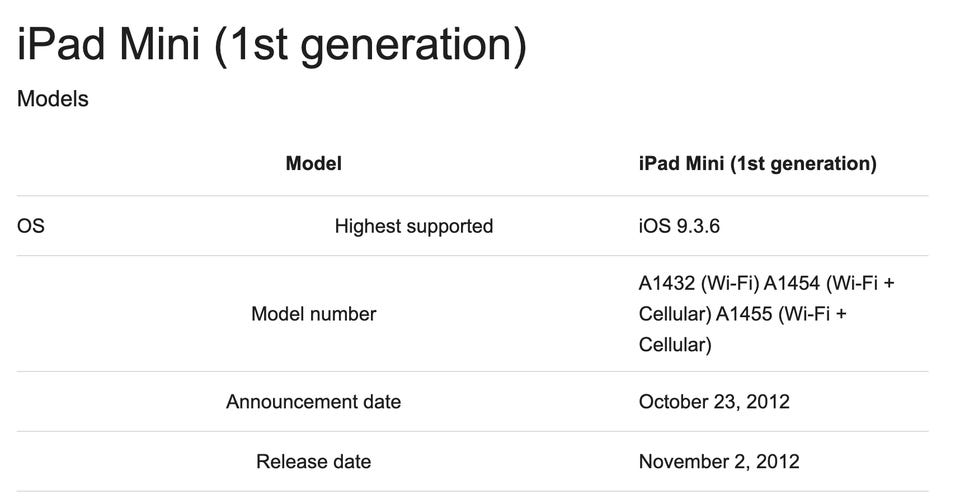Click the Announcement date label

pyautogui.click(x=313, y=402)
